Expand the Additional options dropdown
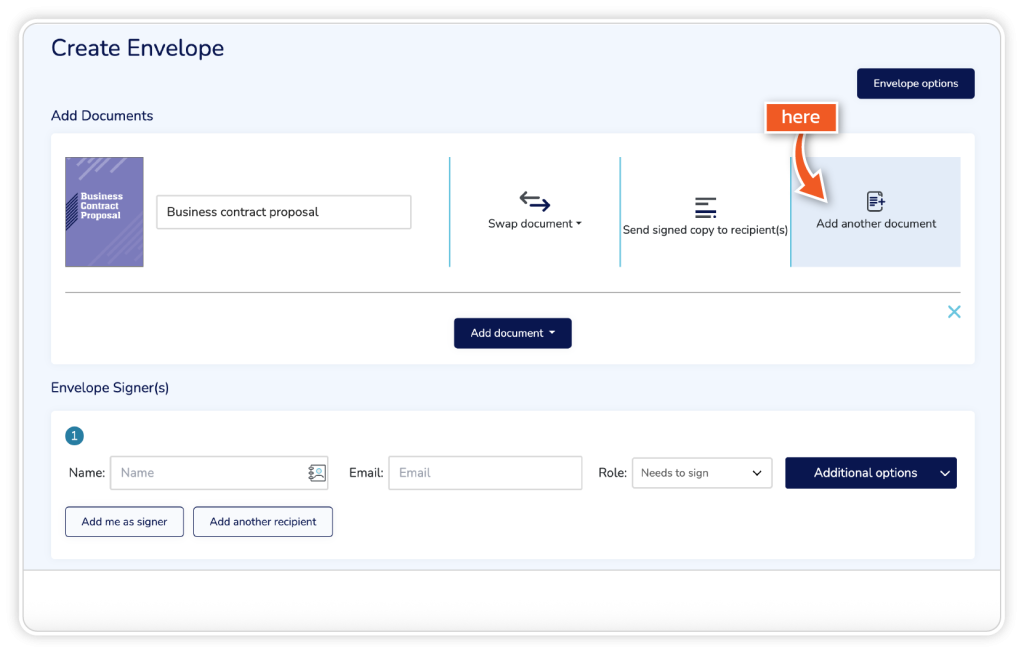This screenshot has width=1024, height=654. (870, 473)
